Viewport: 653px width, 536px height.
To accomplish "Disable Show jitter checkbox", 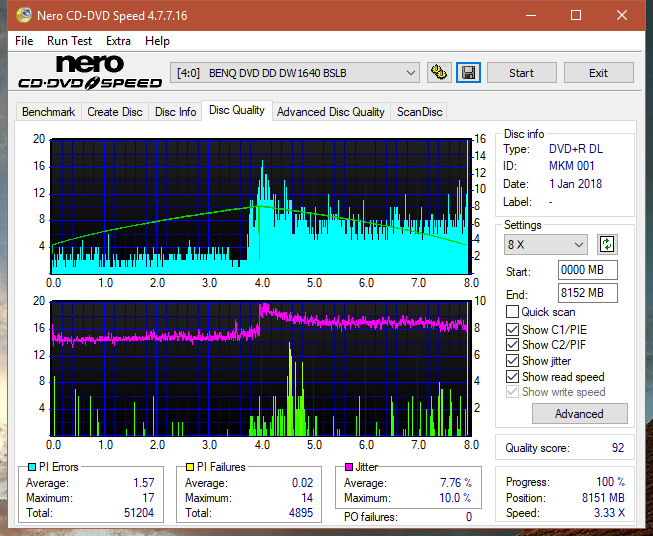I will pyautogui.click(x=512, y=361).
